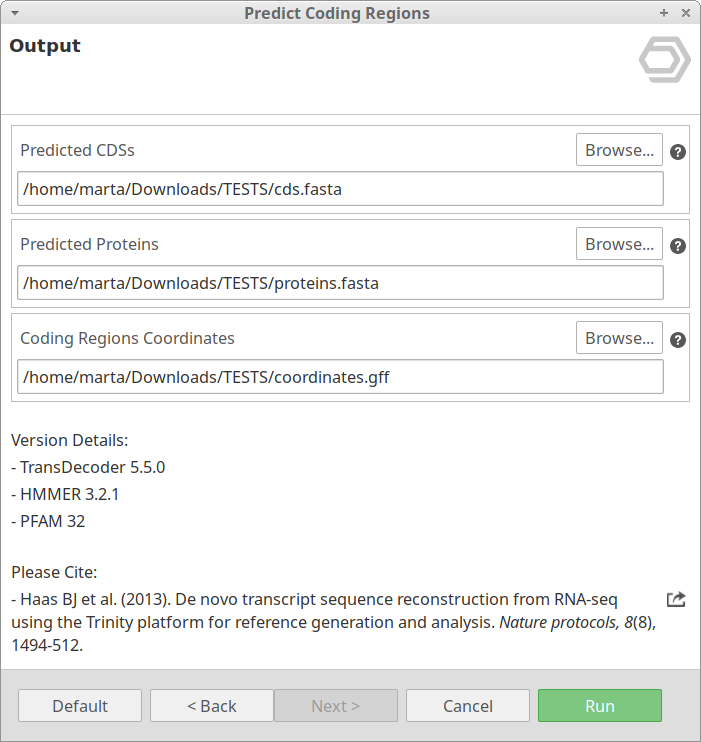Click the proteins.fasta path field
Screen dimensions: 701x742
340,283
